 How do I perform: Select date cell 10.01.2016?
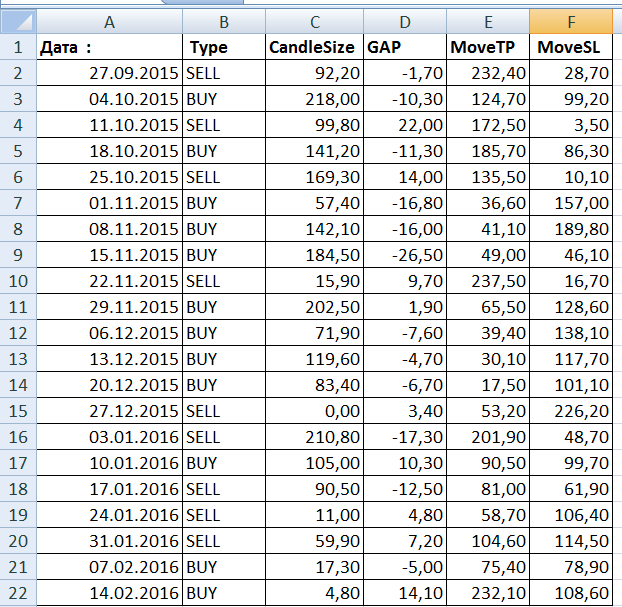click(109, 463)
